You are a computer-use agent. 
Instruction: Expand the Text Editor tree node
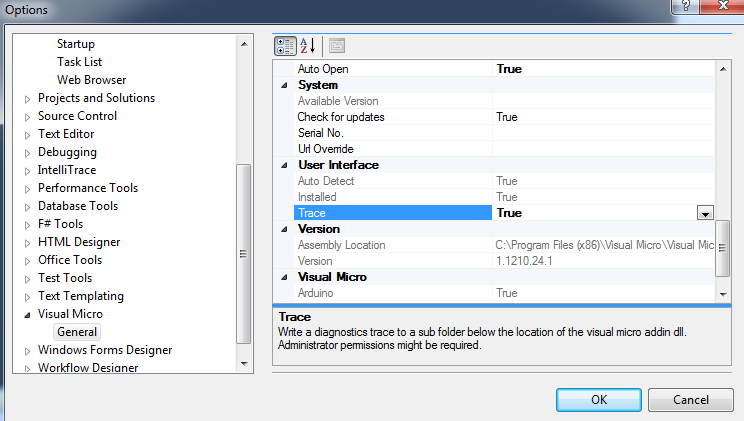tap(28, 135)
